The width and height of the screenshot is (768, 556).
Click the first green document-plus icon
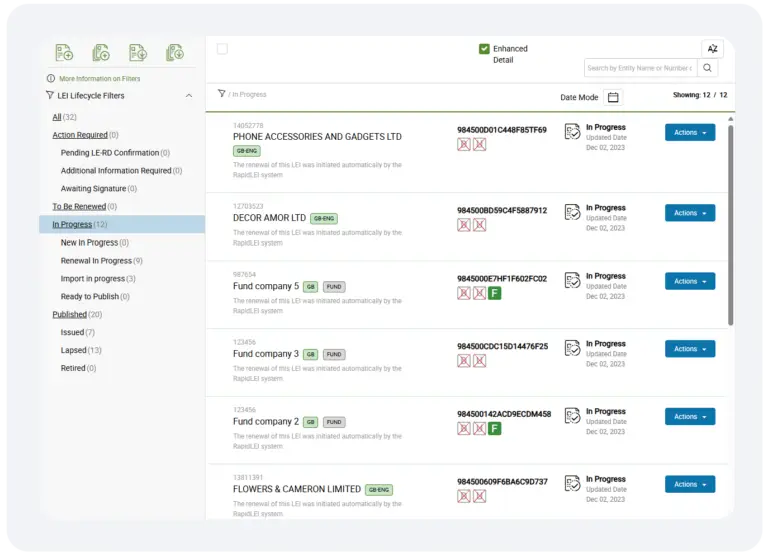click(x=64, y=53)
